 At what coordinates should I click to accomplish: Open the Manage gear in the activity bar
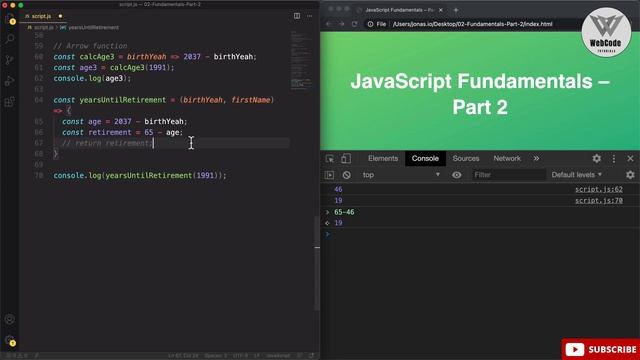[x=9, y=340]
